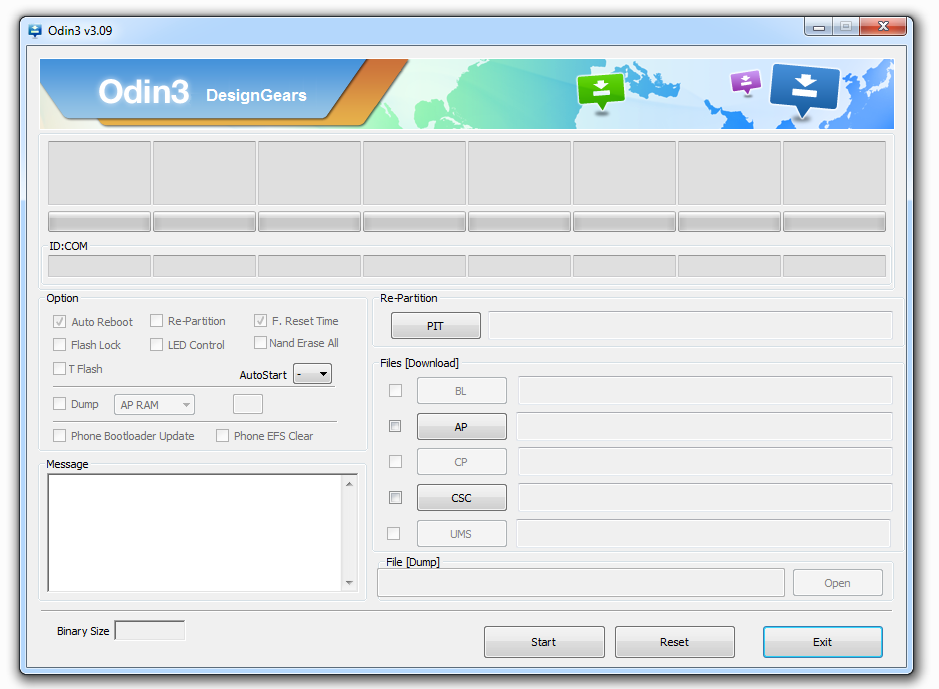This screenshot has width=939, height=689.
Task: Click the PIT button
Action: click(x=435, y=326)
